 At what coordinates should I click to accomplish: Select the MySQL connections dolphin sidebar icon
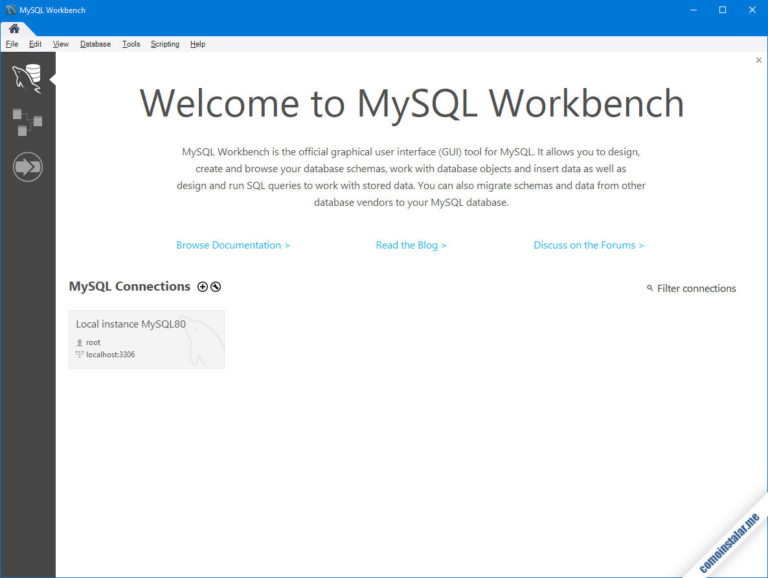[27, 78]
